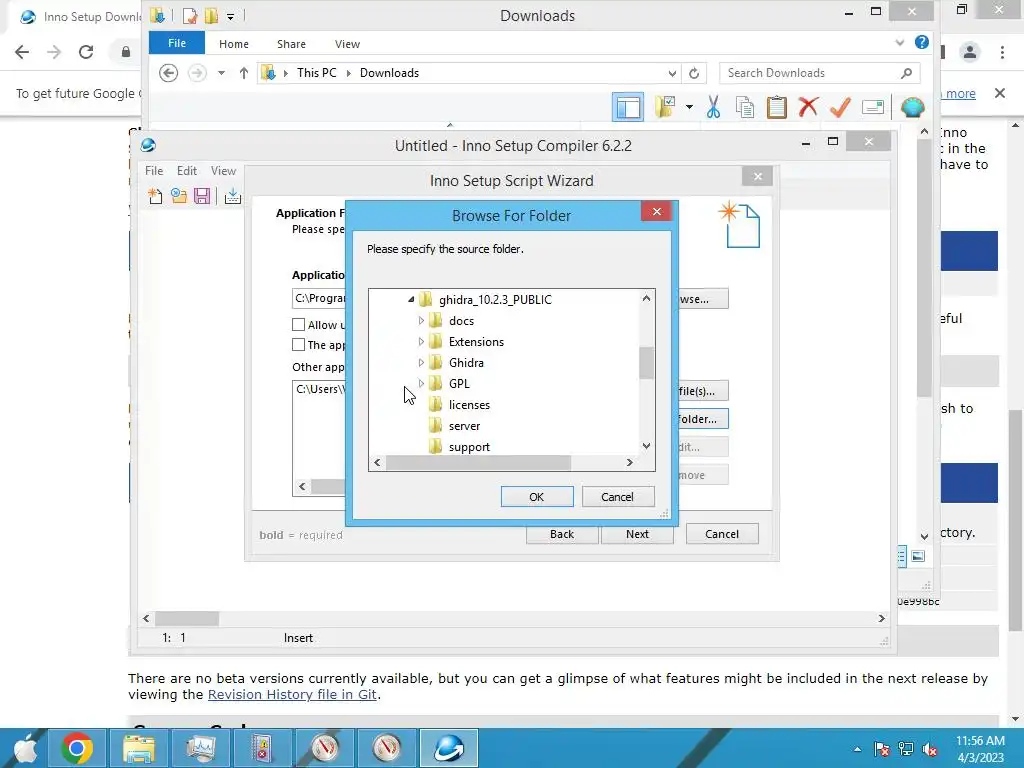
Task: Click folder tree scroll right arrow
Action: pos(630,462)
